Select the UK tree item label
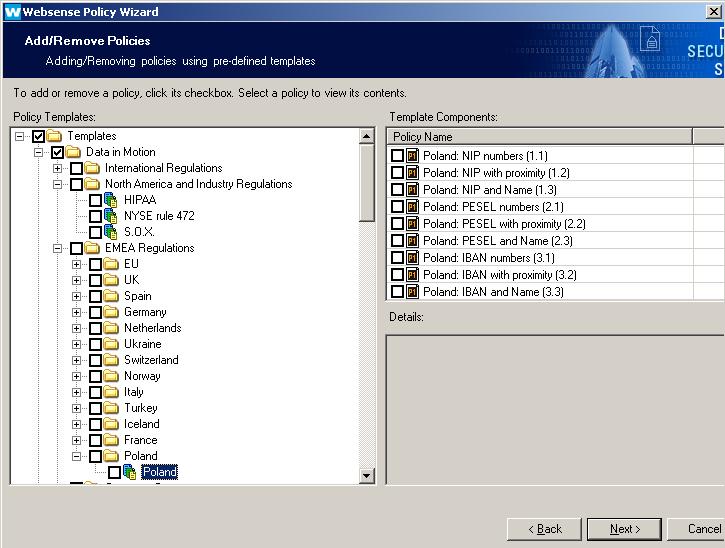The image size is (725, 548). tap(131, 280)
